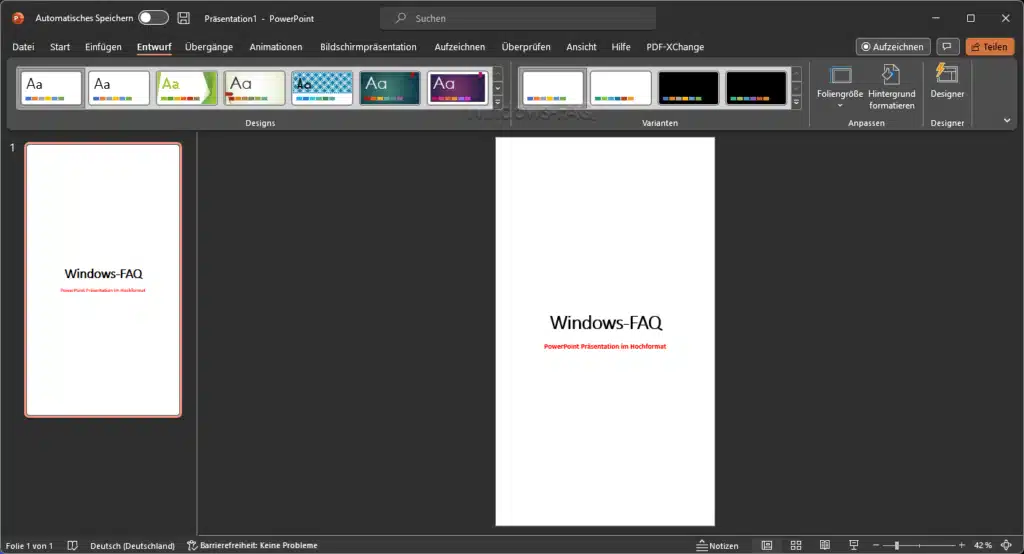Click the Windows-FAQ title on the slide

[x=605, y=322]
